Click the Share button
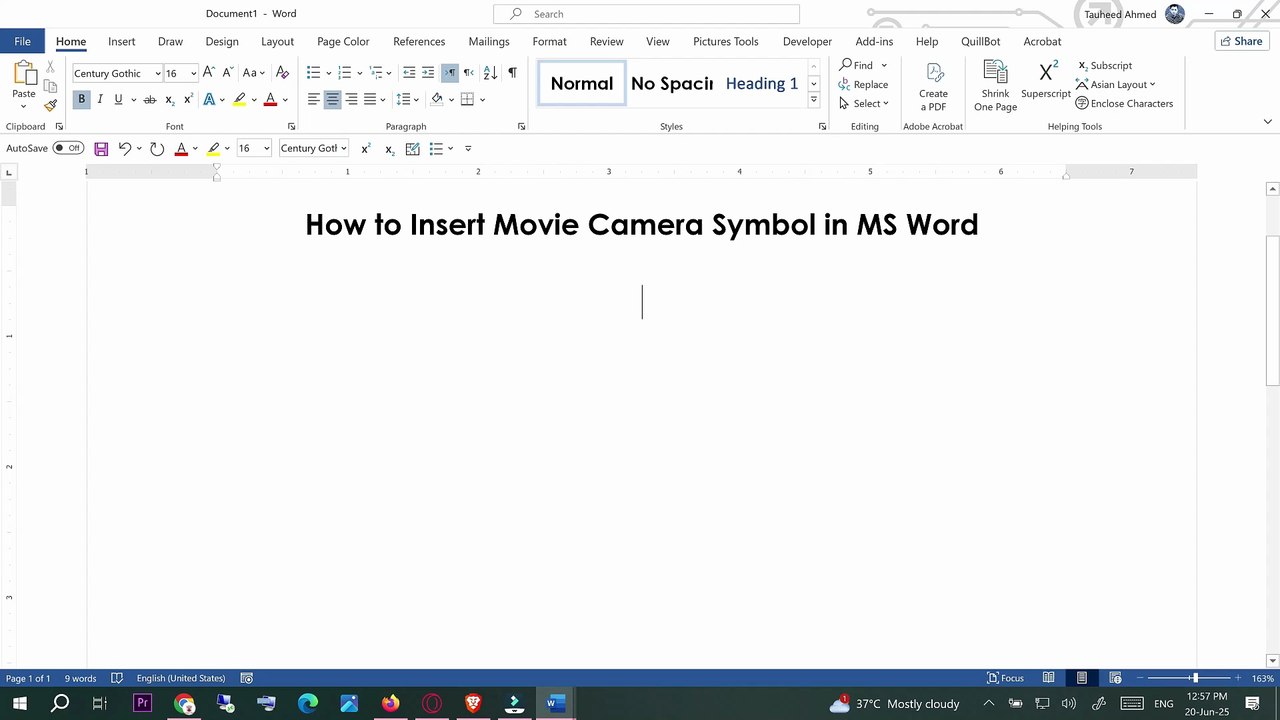 tap(1242, 41)
